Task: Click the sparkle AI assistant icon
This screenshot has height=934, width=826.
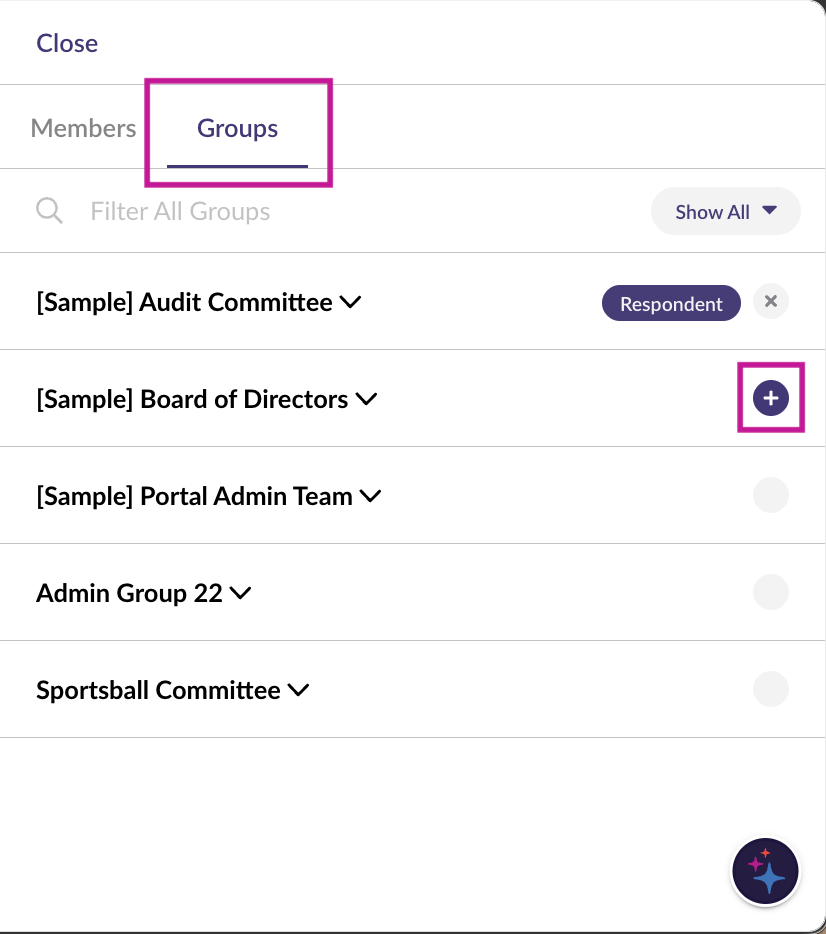Action: coord(765,871)
